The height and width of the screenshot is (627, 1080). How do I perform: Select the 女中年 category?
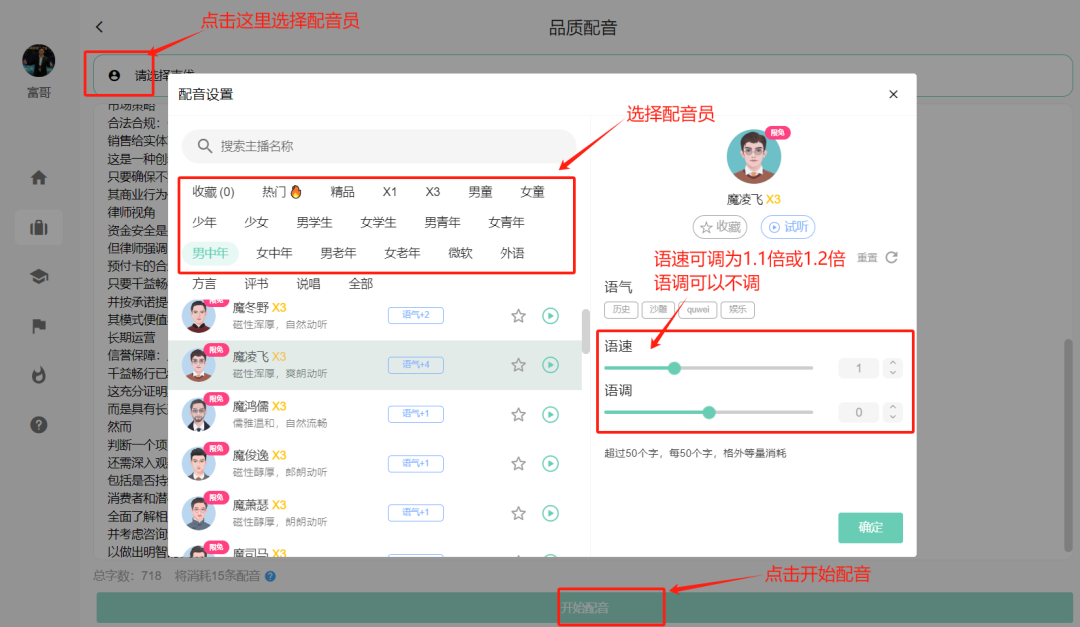click(x=274, y=253)
